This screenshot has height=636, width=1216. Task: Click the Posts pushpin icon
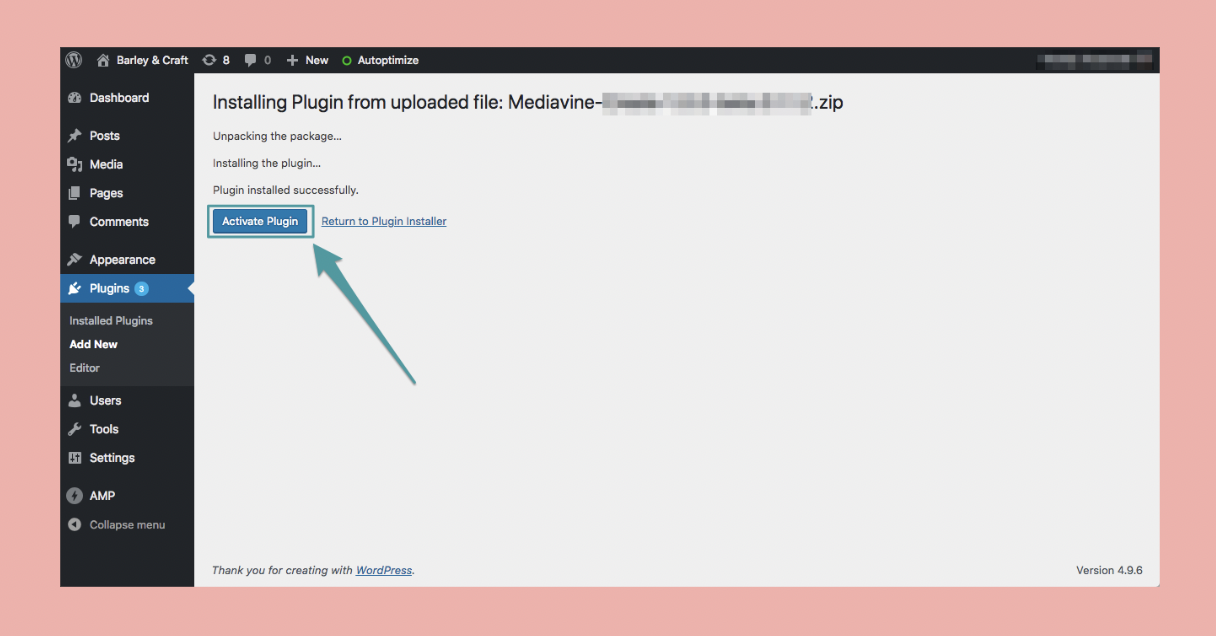point(74,136)
